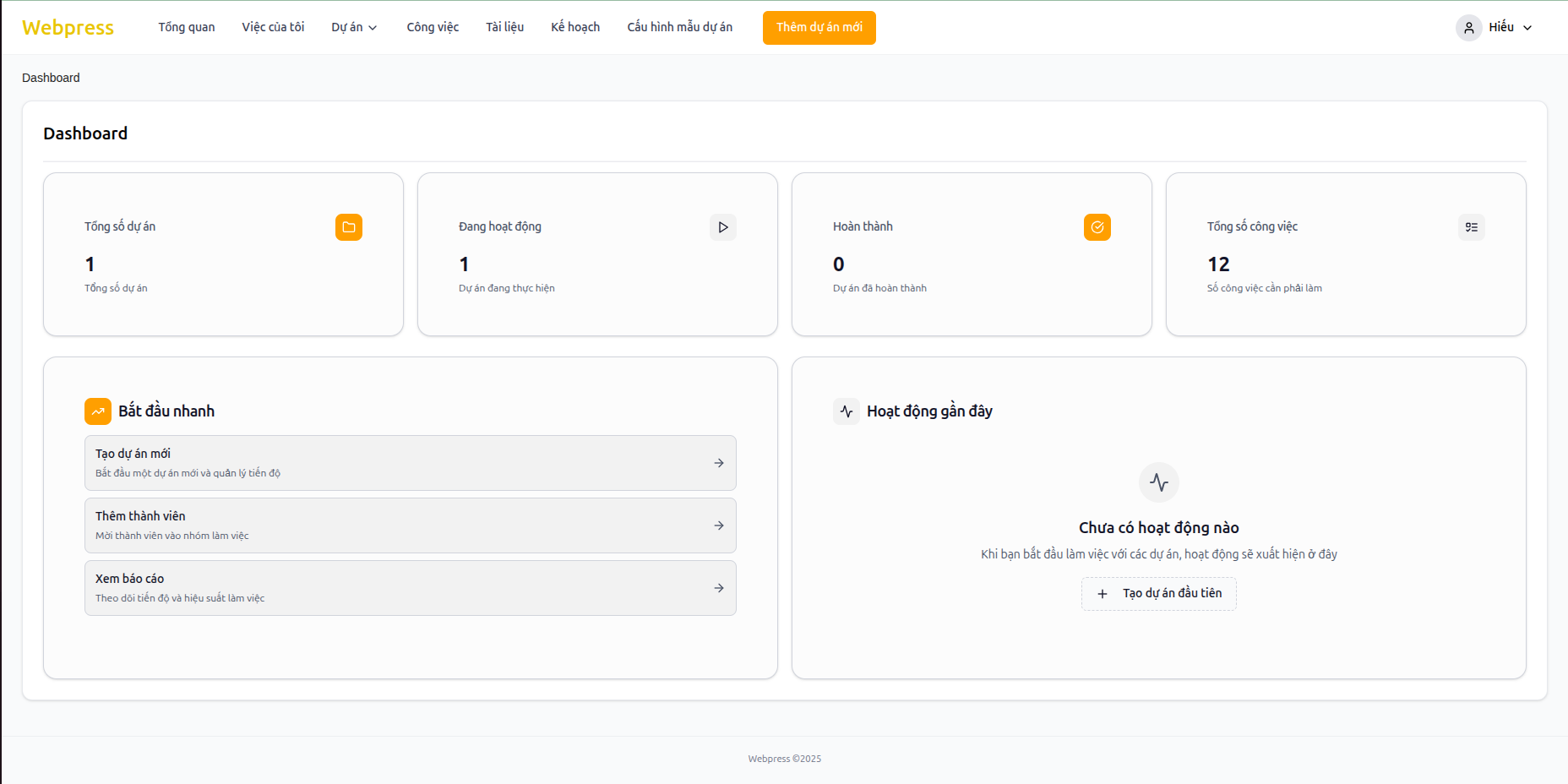The height and width of the screenshot is (784, 1568).
Task: Click the arrow on Xem báo cáo row
Action: pyautogui.click(x=719, y=588)
